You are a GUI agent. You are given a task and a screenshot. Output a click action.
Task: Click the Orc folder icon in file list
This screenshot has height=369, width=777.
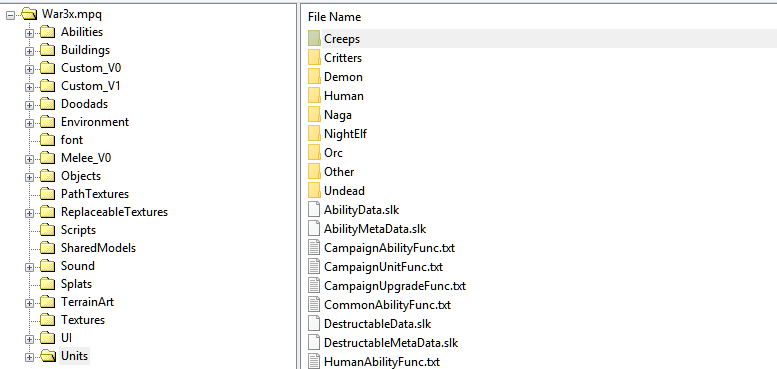pyautogui.click(x=314, y=153)
